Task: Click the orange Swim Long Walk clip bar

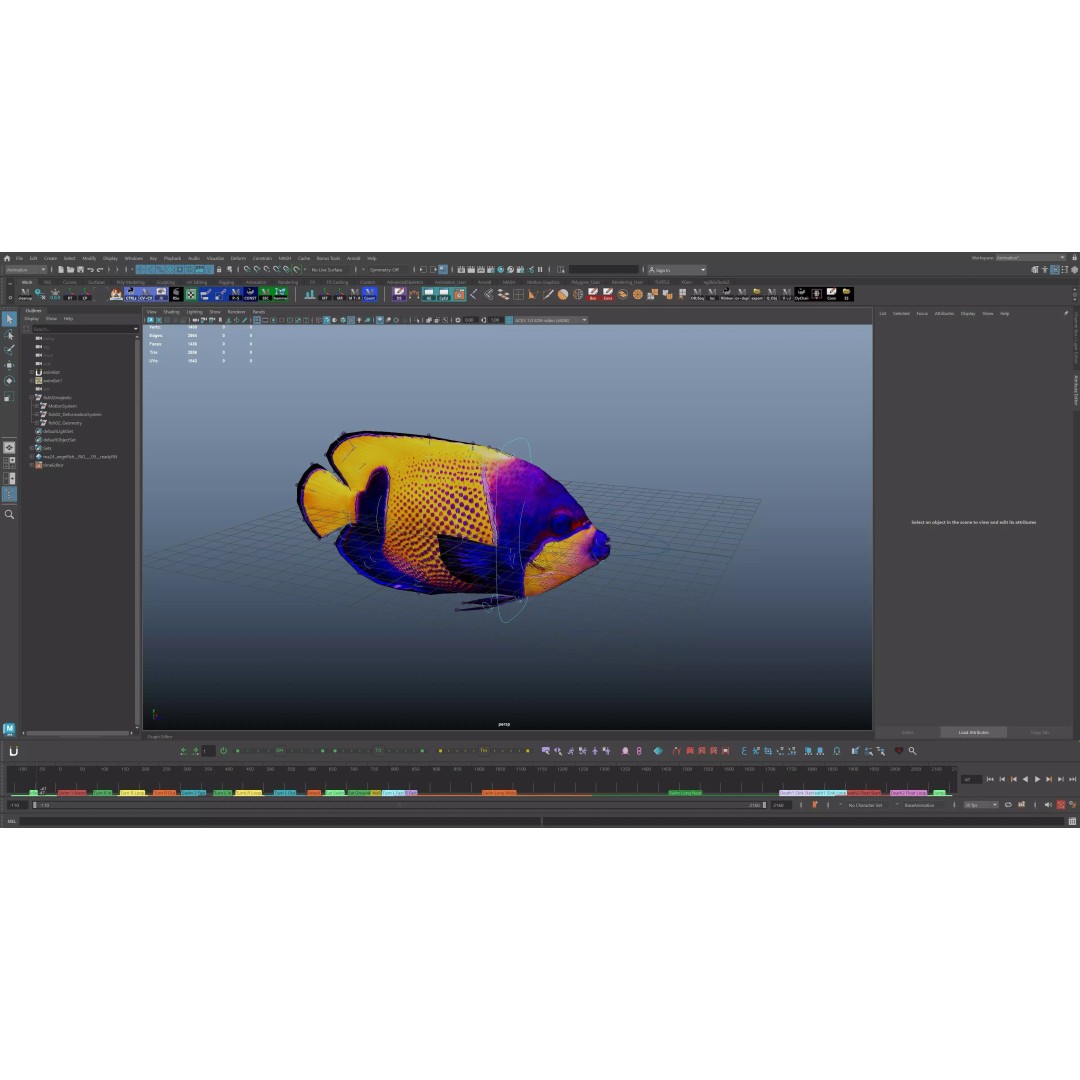Action: 499,793
